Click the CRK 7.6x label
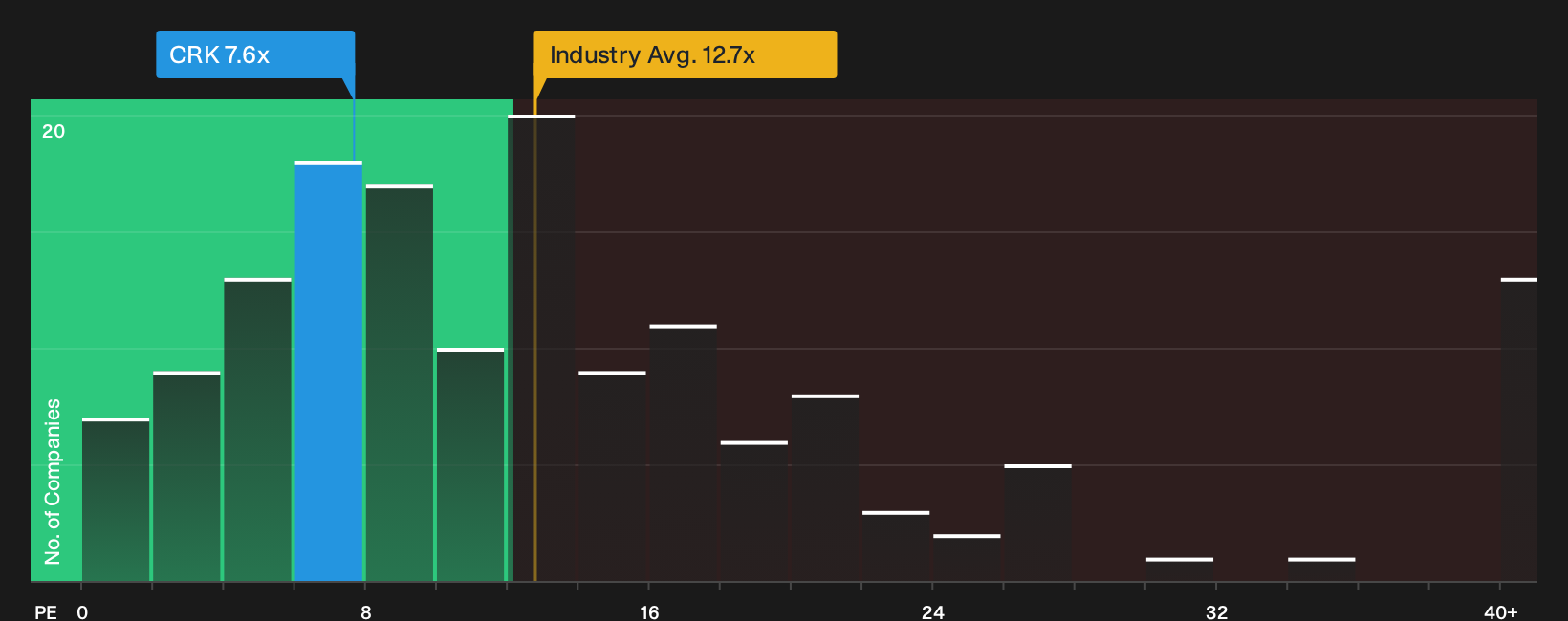Viewport: 1568px width, 621px height. tap(255, 54)
